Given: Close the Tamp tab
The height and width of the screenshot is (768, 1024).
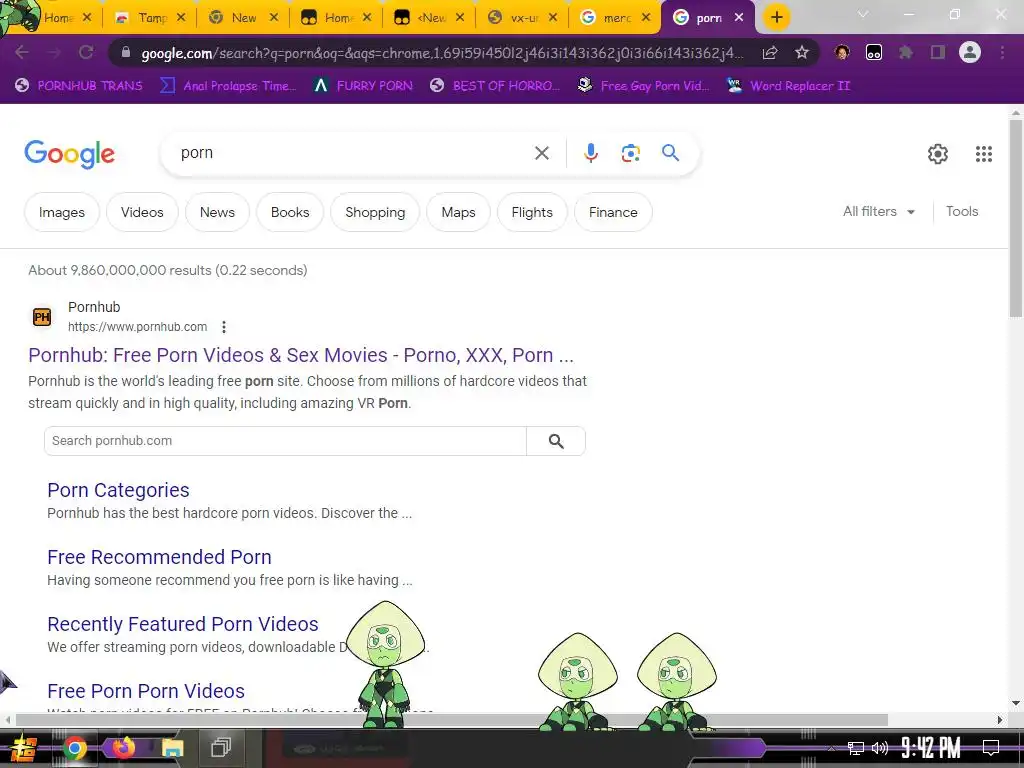Looking at the screenshot, I should 181,18.
